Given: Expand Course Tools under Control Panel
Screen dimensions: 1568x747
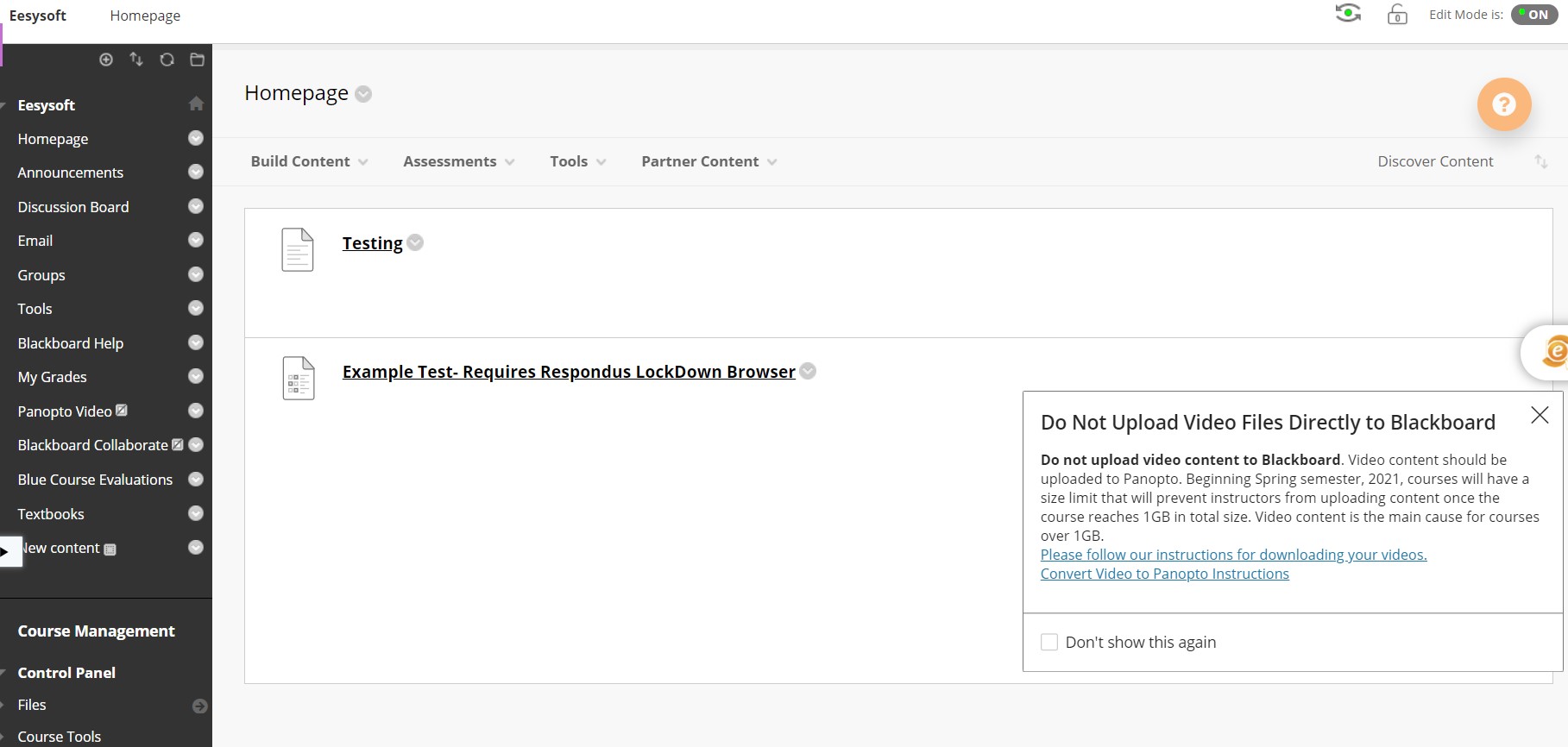Looking at the screenshot, I should [60, 737].
